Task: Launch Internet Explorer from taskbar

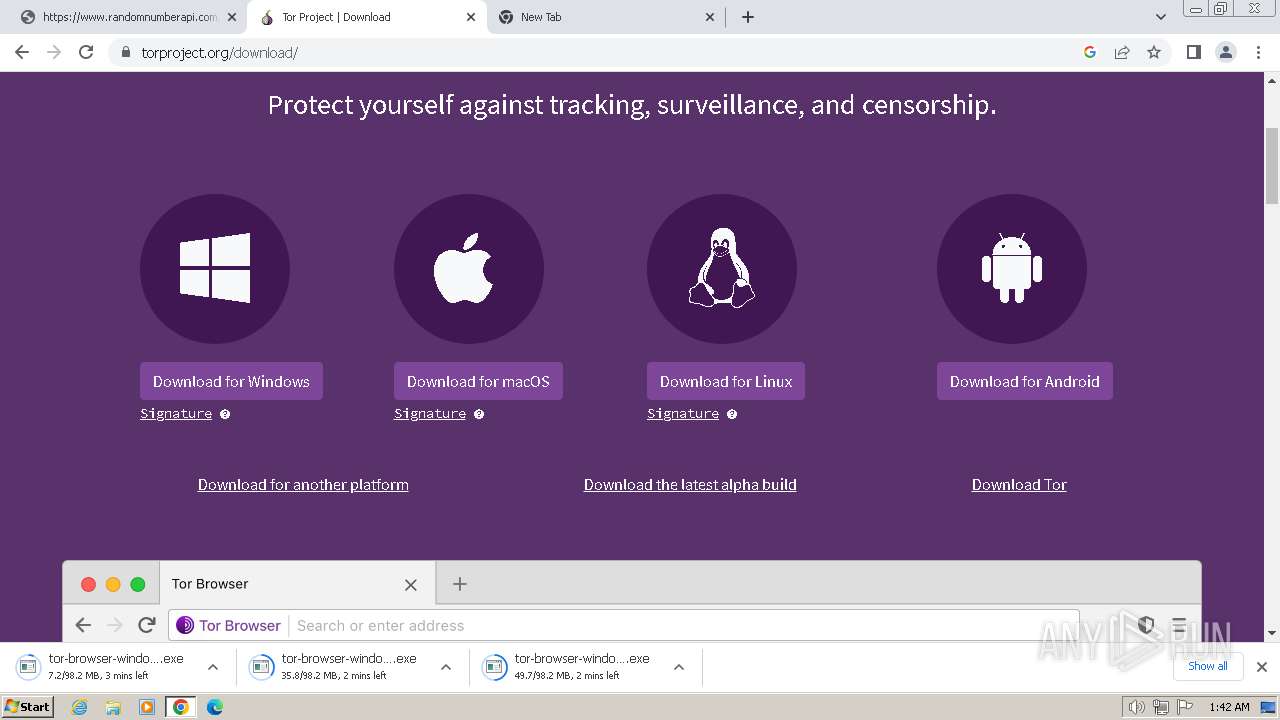Action: (x=80, y=707)
